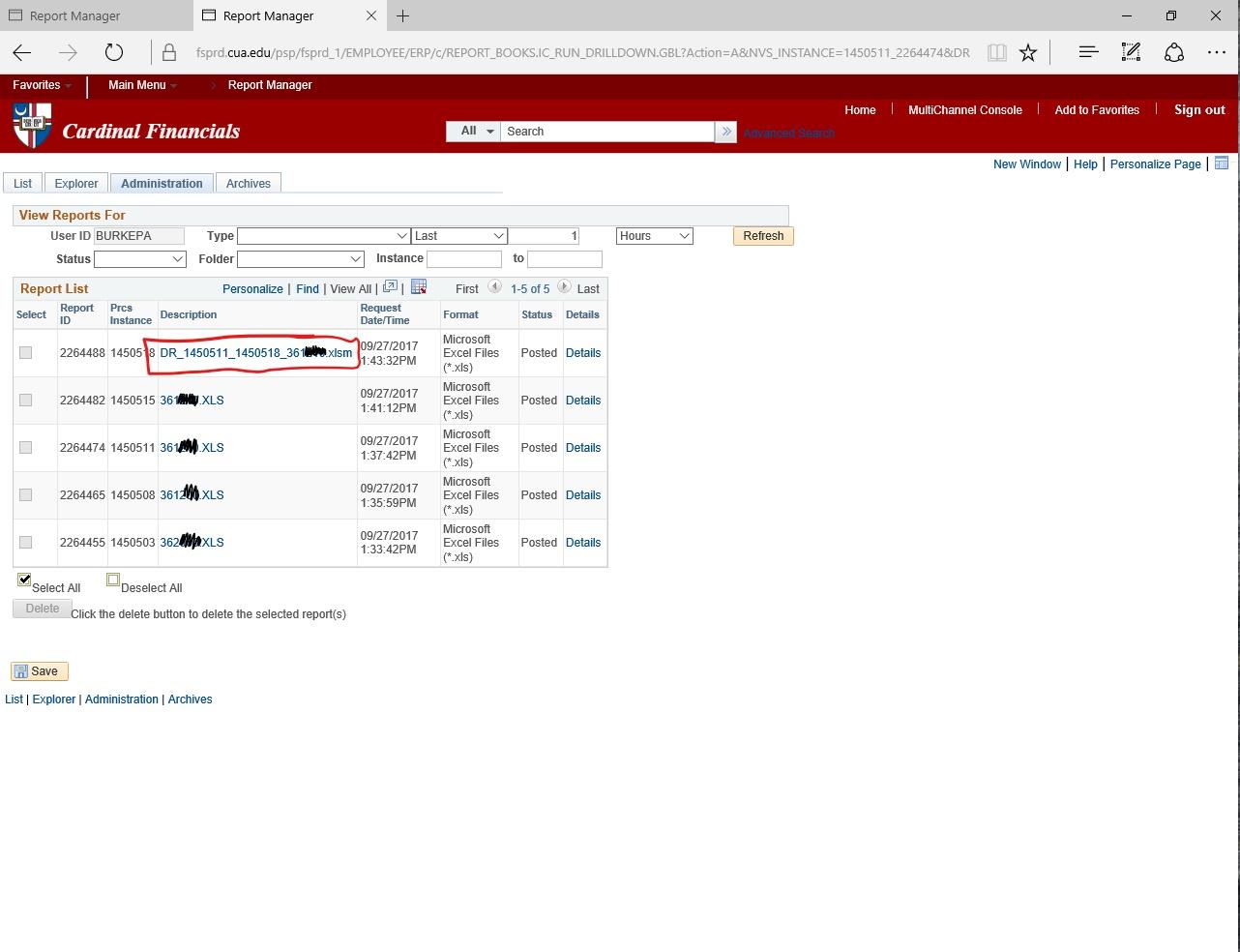Open the Home link
Image resolution: width=1240 pixels, height=952 pixels.
tap(860, 110)
